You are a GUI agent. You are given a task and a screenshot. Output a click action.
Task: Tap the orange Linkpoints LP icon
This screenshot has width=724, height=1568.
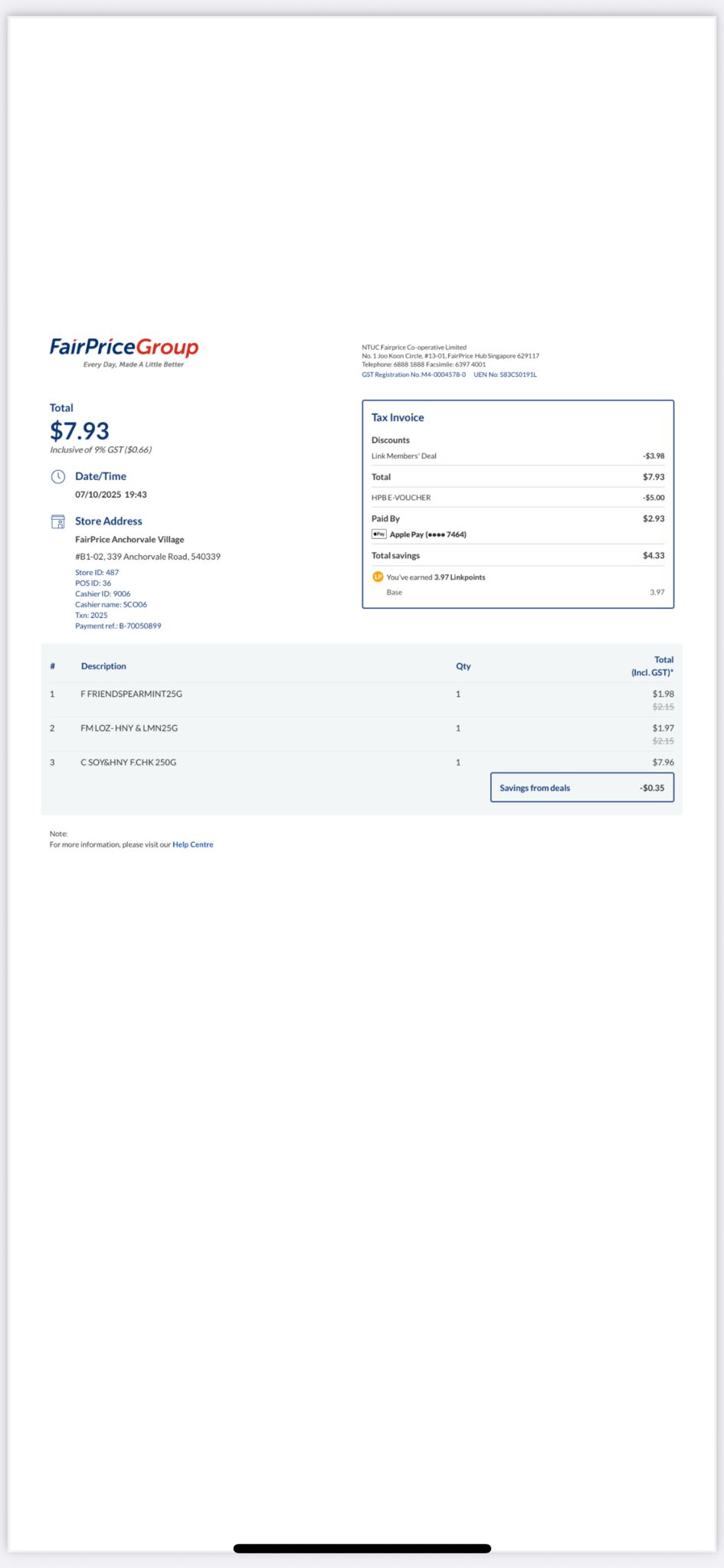378,577
